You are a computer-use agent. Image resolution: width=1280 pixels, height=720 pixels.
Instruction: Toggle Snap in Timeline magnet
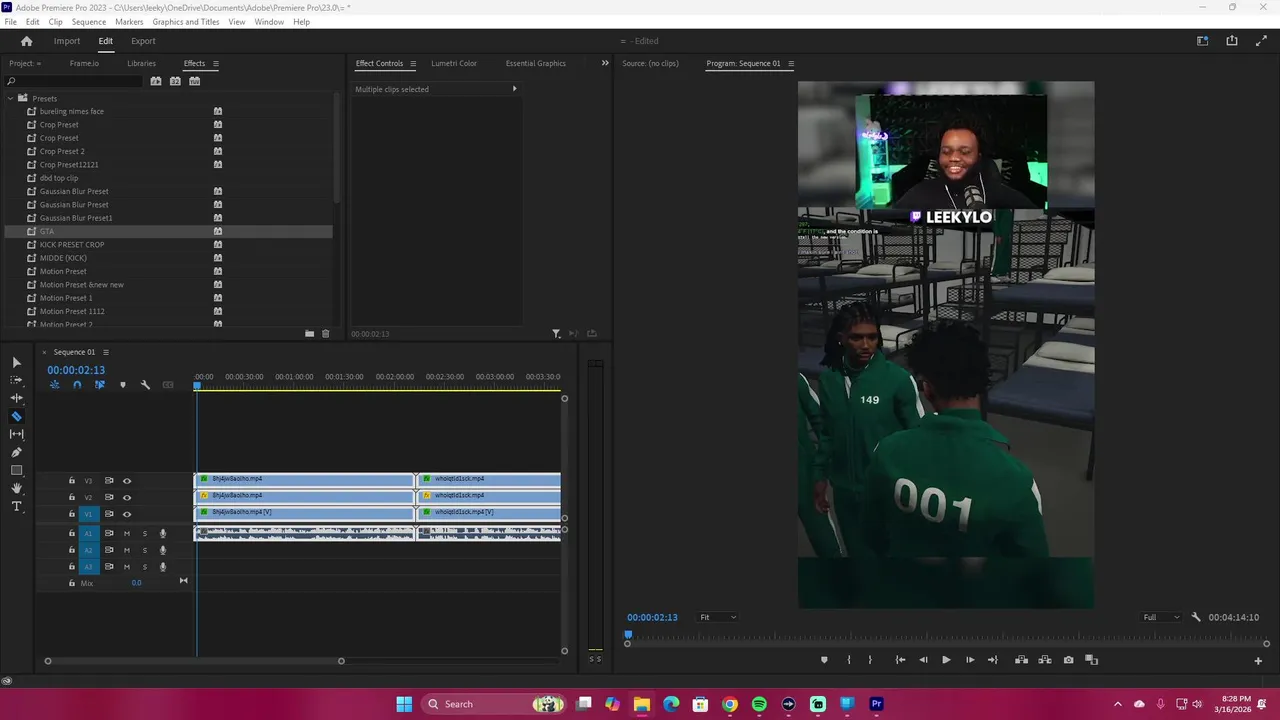pyautogui.click(x=77, y=385)
